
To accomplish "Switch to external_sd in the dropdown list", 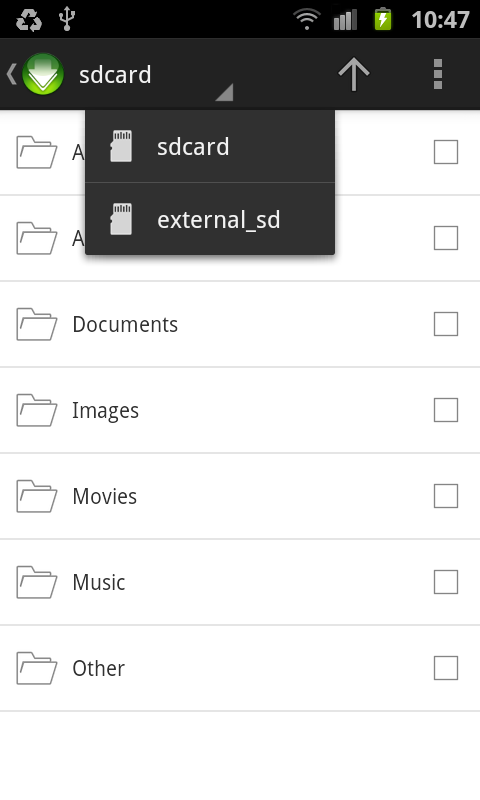I will tap(210, 219).
